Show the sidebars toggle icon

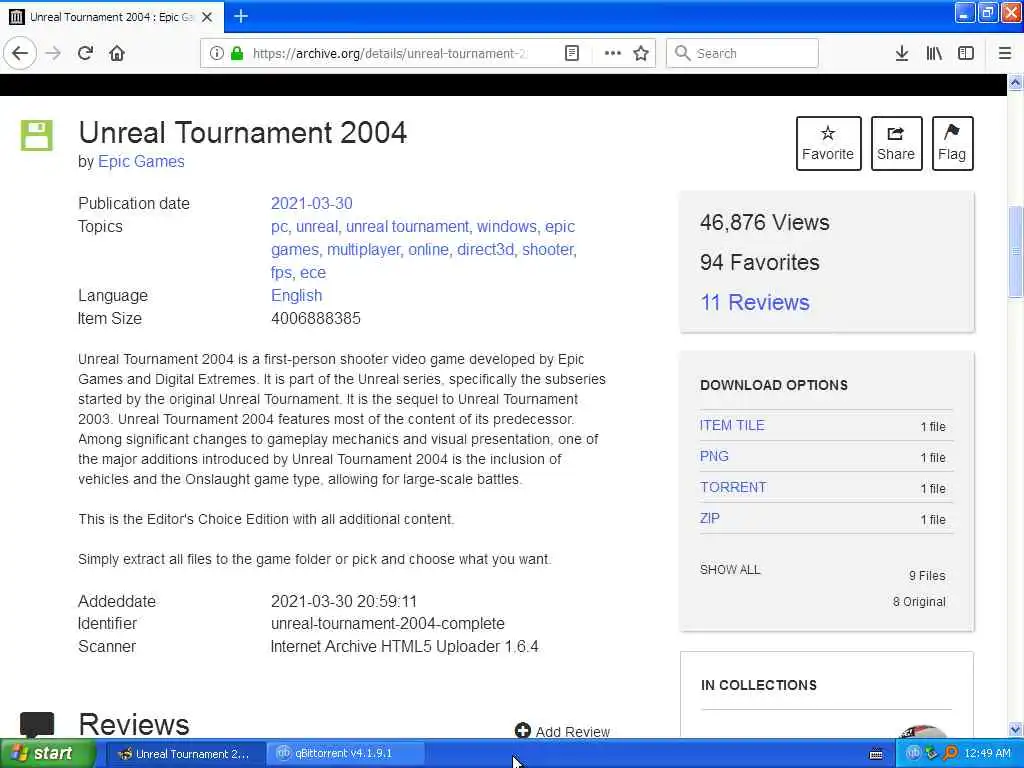pos(965,53)
